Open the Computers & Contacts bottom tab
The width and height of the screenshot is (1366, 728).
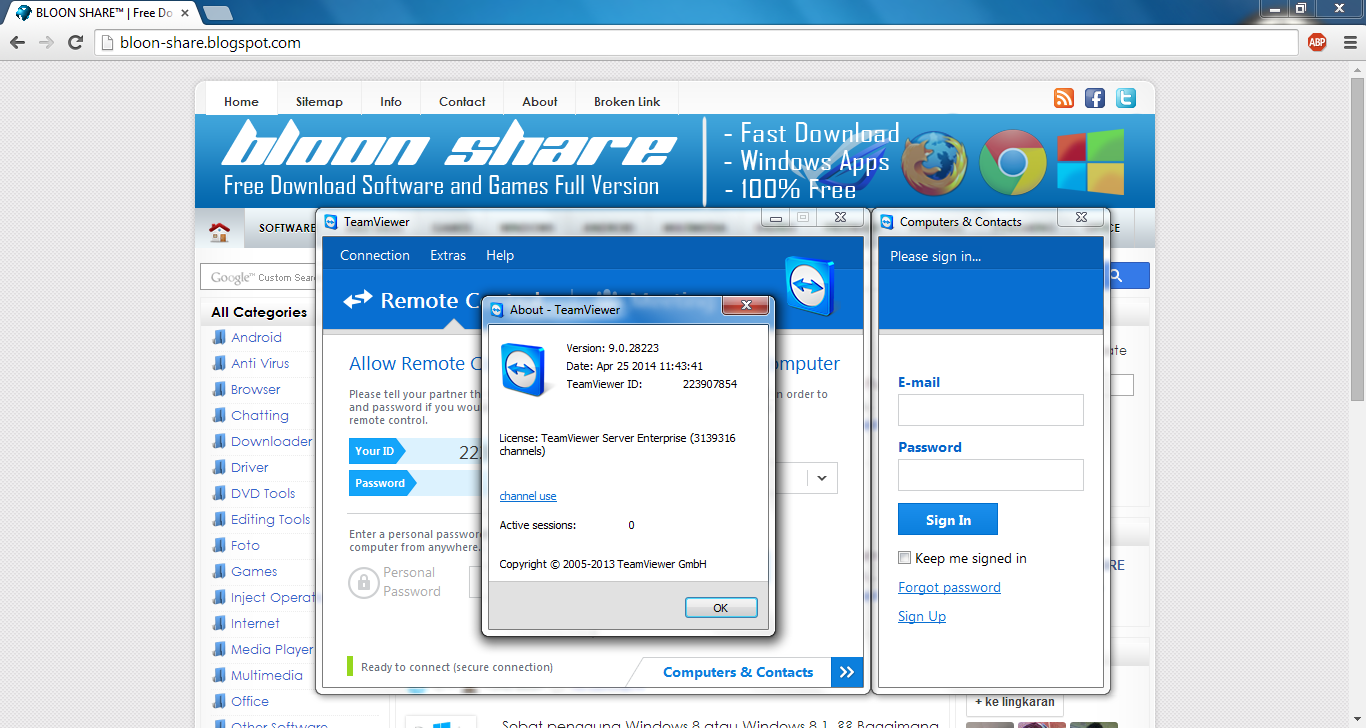738,672
